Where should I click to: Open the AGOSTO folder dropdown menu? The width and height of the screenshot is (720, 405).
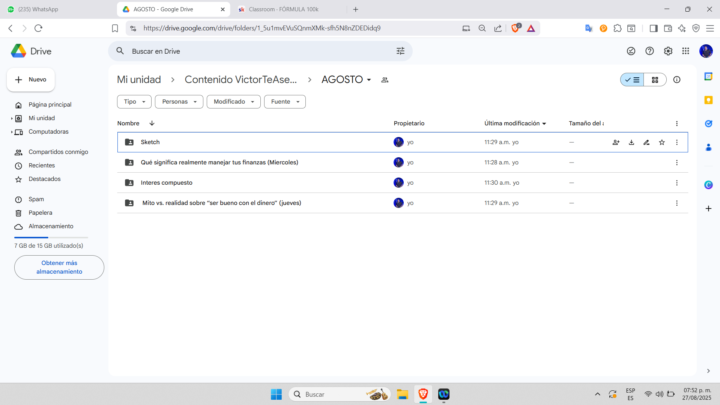tap(369, 80)
